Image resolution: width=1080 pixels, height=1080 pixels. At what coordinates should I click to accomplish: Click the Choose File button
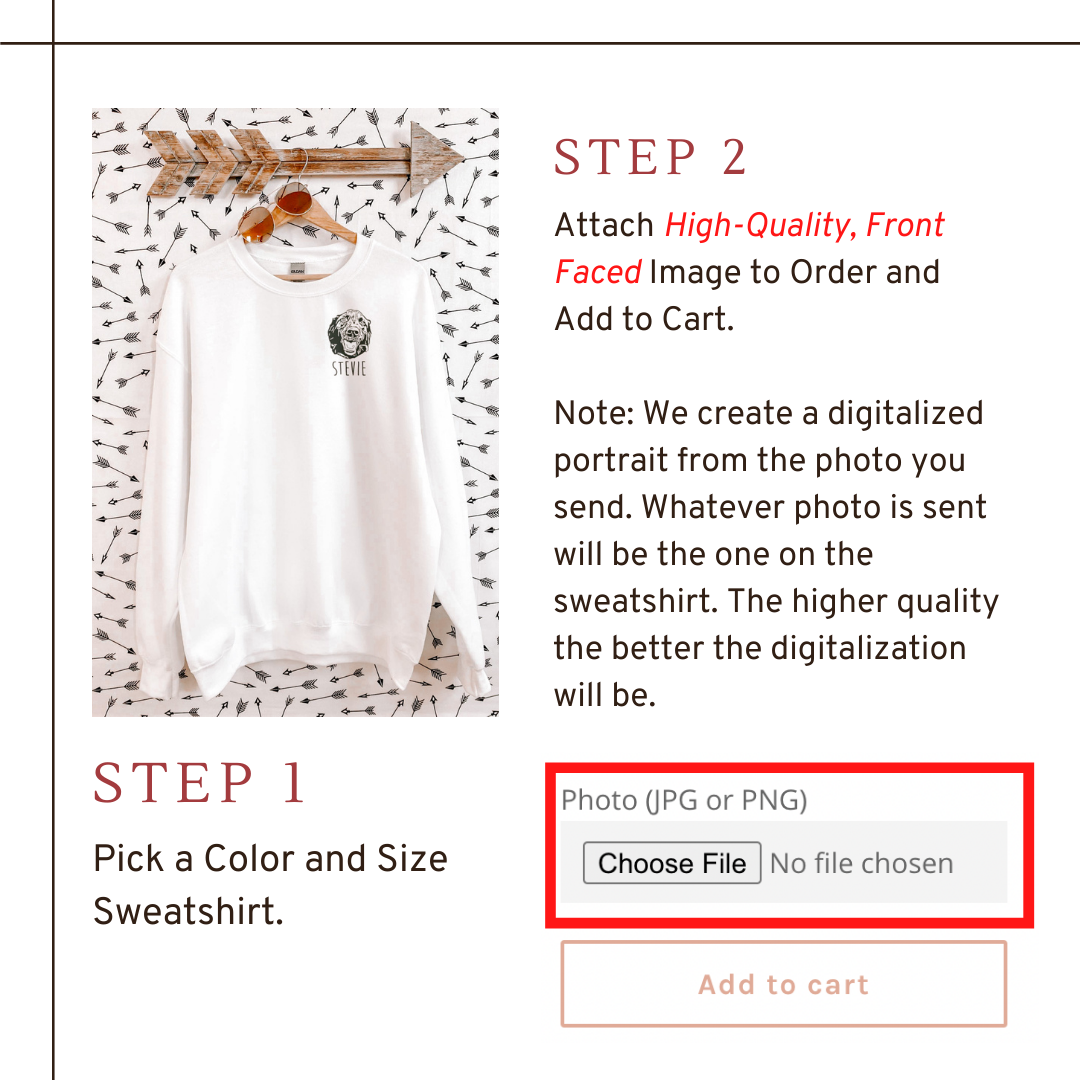[672, 863]
